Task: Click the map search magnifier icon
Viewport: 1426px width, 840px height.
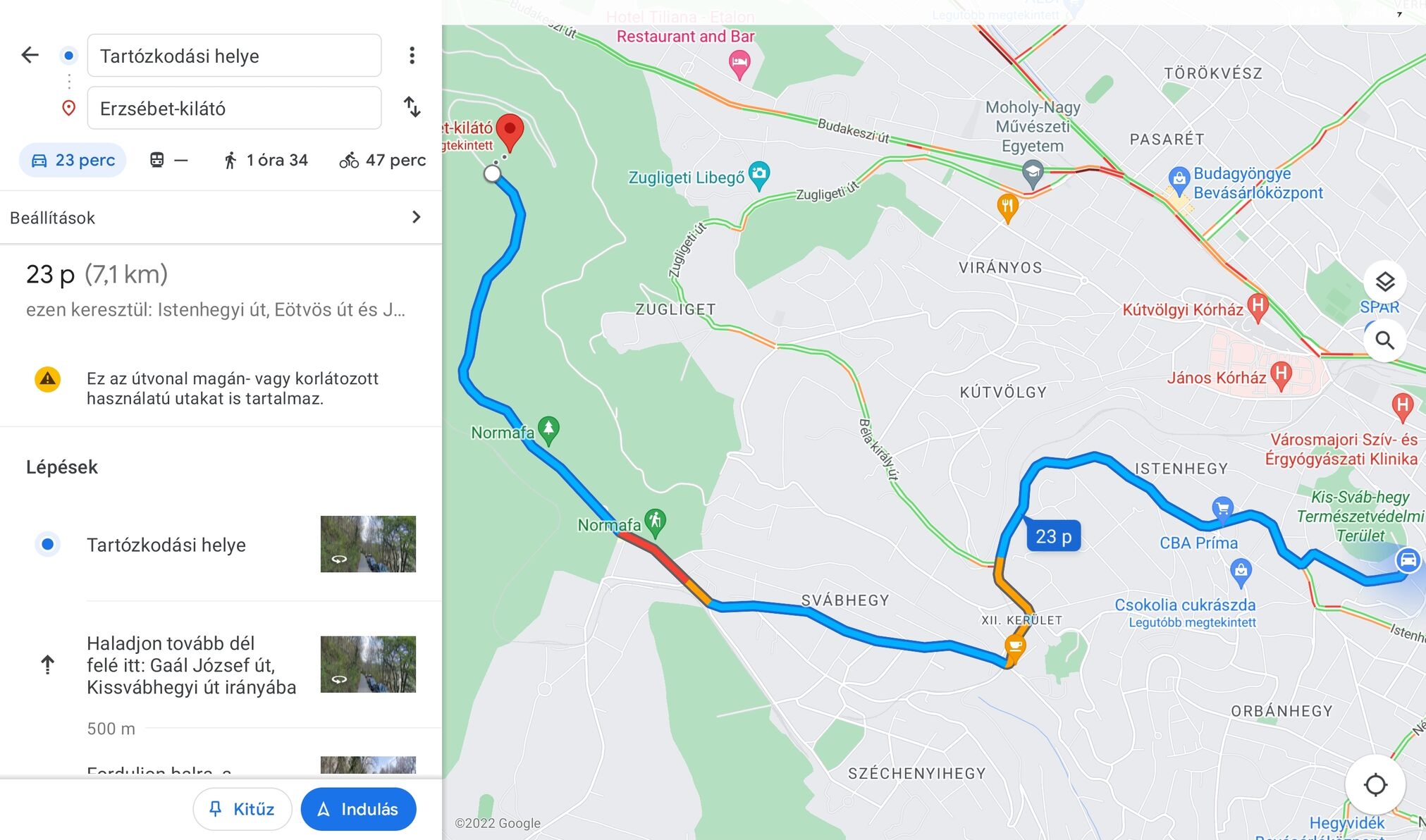Action: point(1384,341)
